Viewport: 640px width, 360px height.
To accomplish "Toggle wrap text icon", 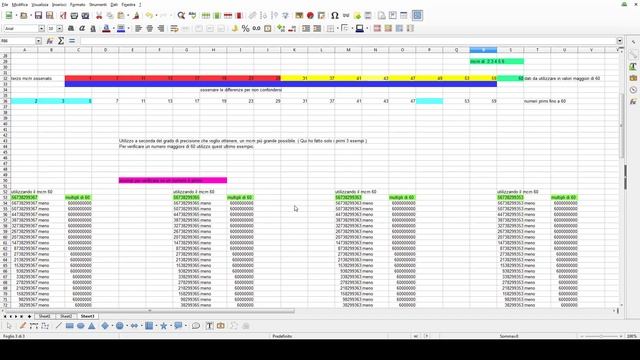I will 174,29.
